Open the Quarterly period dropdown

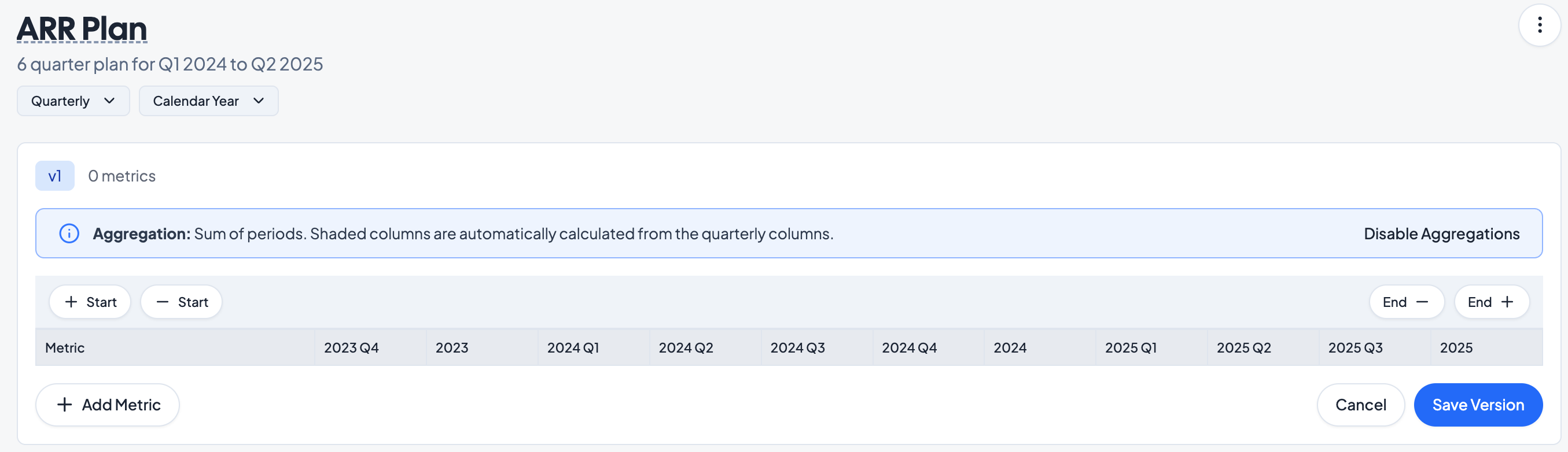pyautogui.click(x=73, y=101)
